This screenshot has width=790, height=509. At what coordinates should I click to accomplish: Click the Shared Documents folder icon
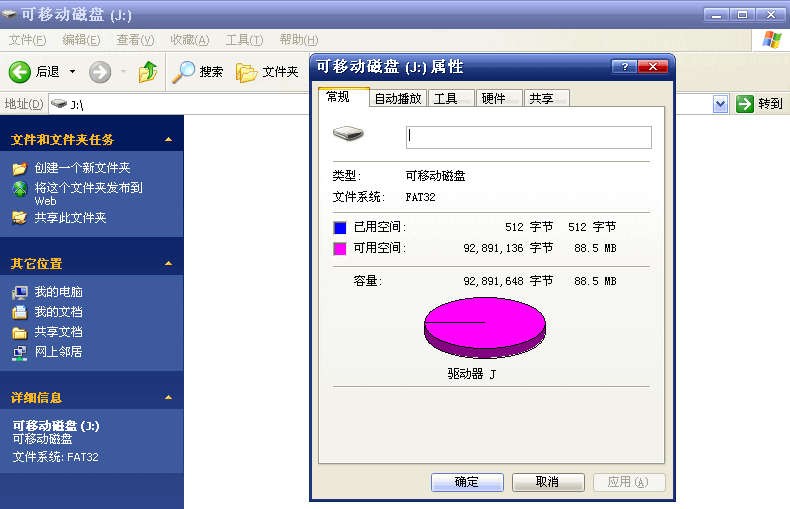(20, 333)
